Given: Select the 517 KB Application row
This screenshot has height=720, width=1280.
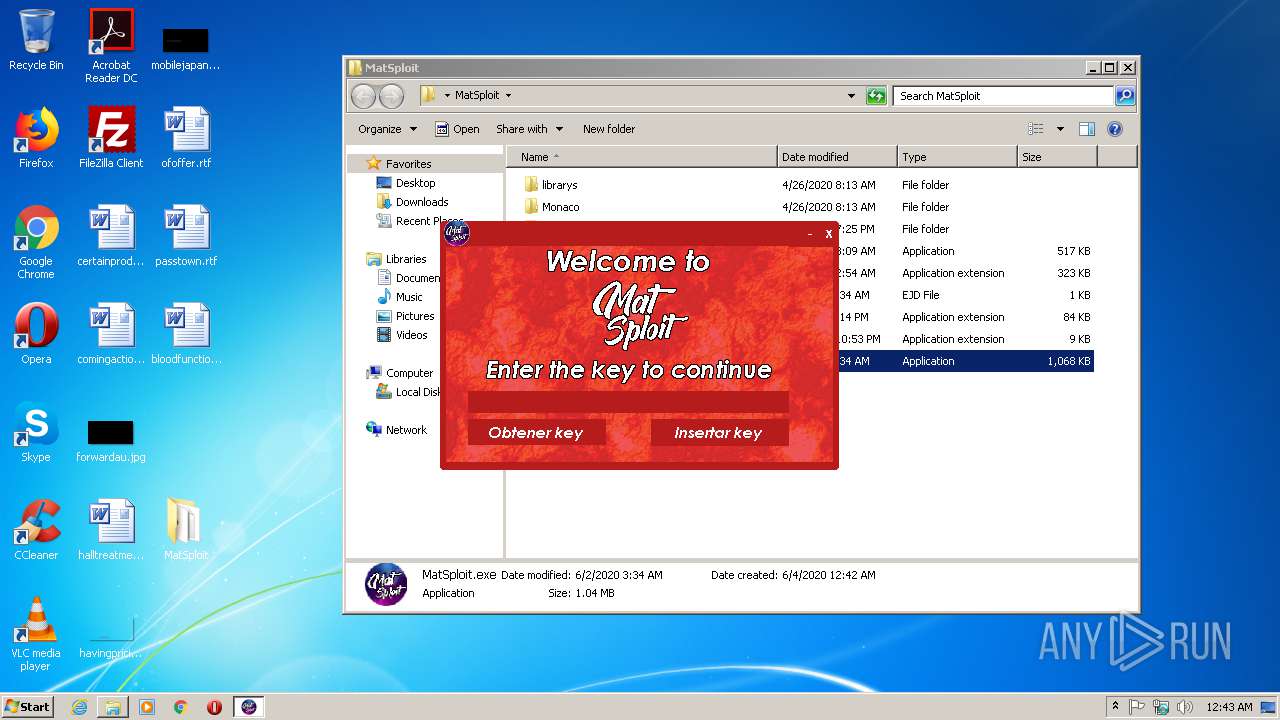Looking at the screenshot, I should 965,251.
